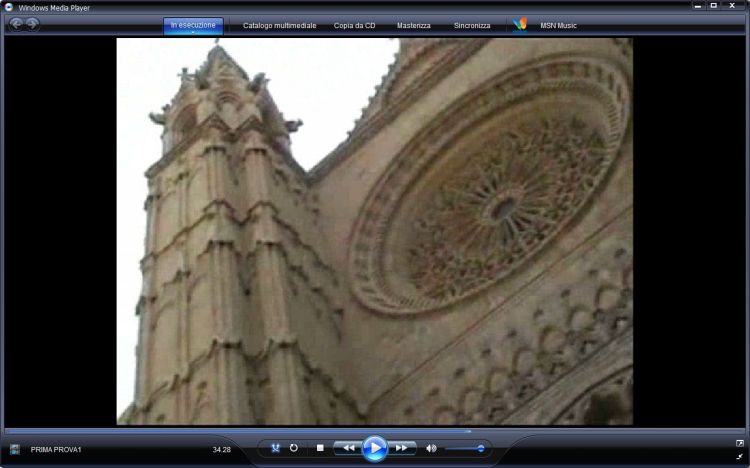Click the Forward navigation arrow

tap(32, 24)
